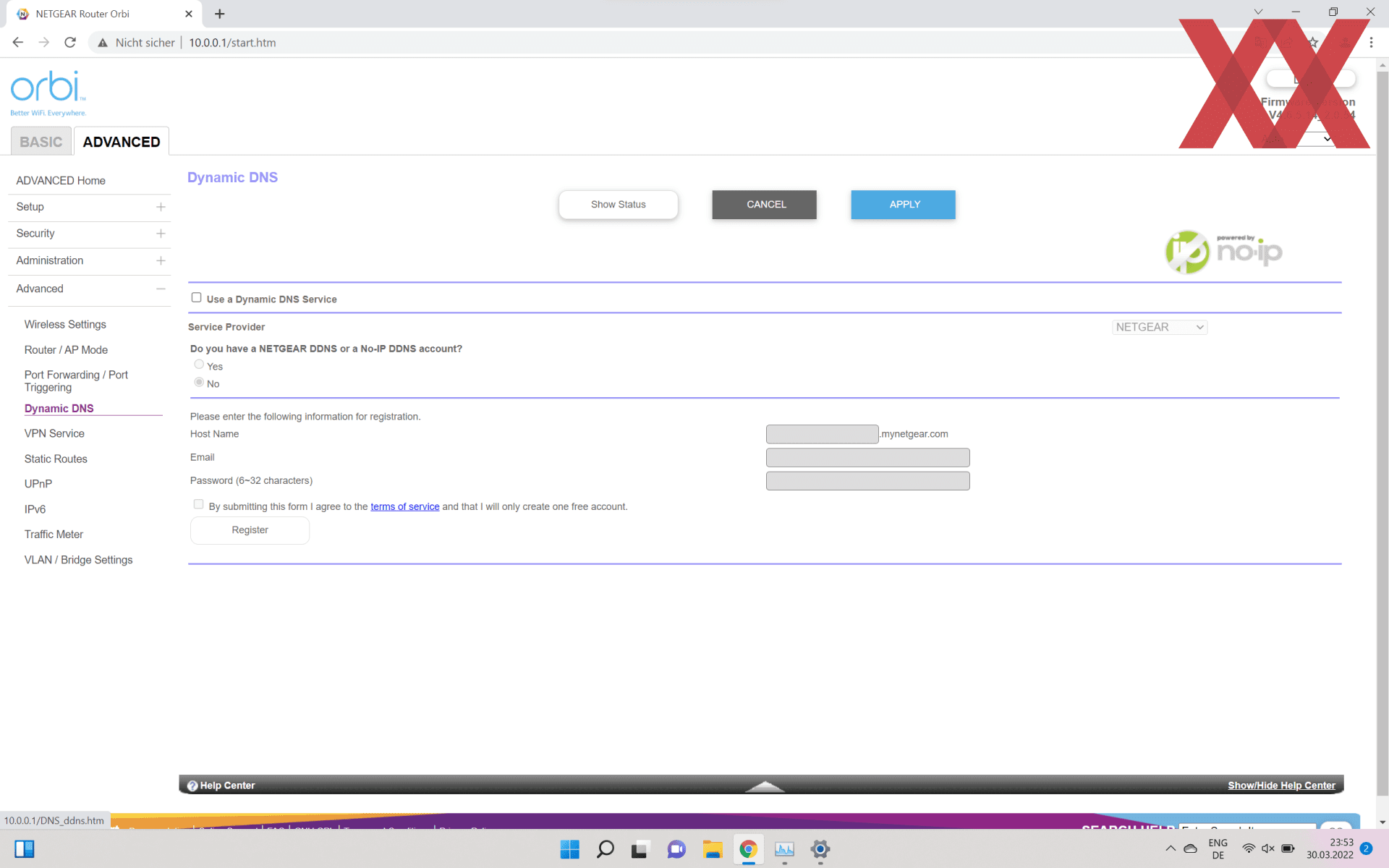Click the Chrome taskbar icon
Screen dimensions: 1389x868
pos(748,849)
